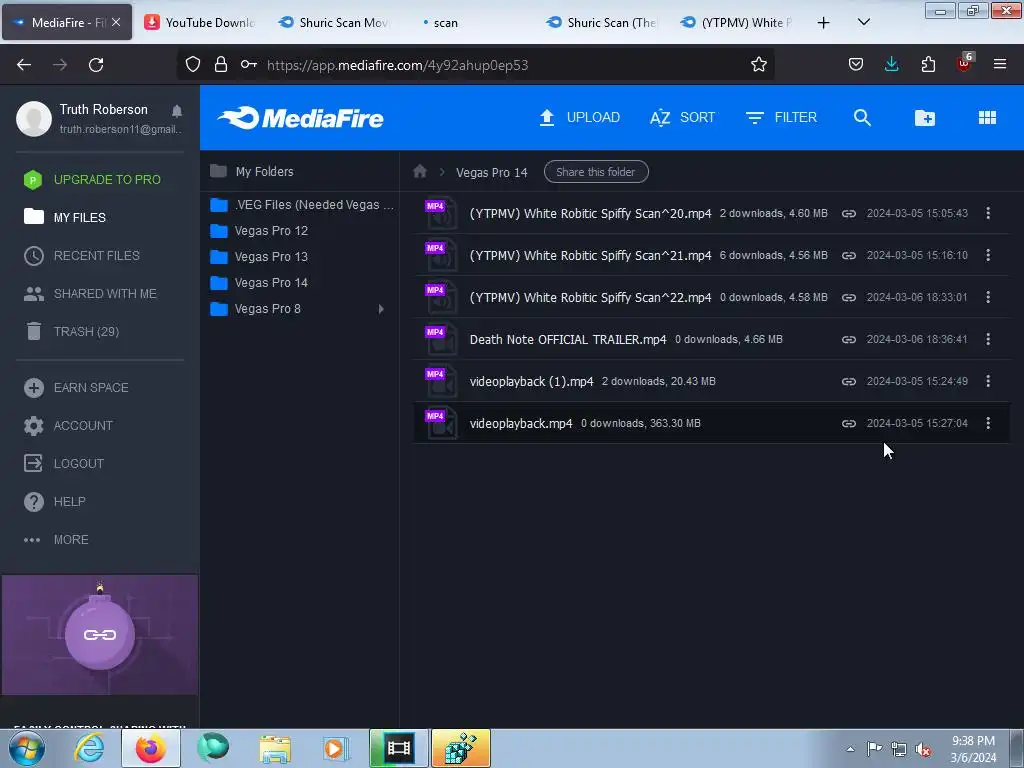This screenshot has width=1024, height=768.
Task: Open the Firefox extensions puzzle icon
Action: click(928, 64)
